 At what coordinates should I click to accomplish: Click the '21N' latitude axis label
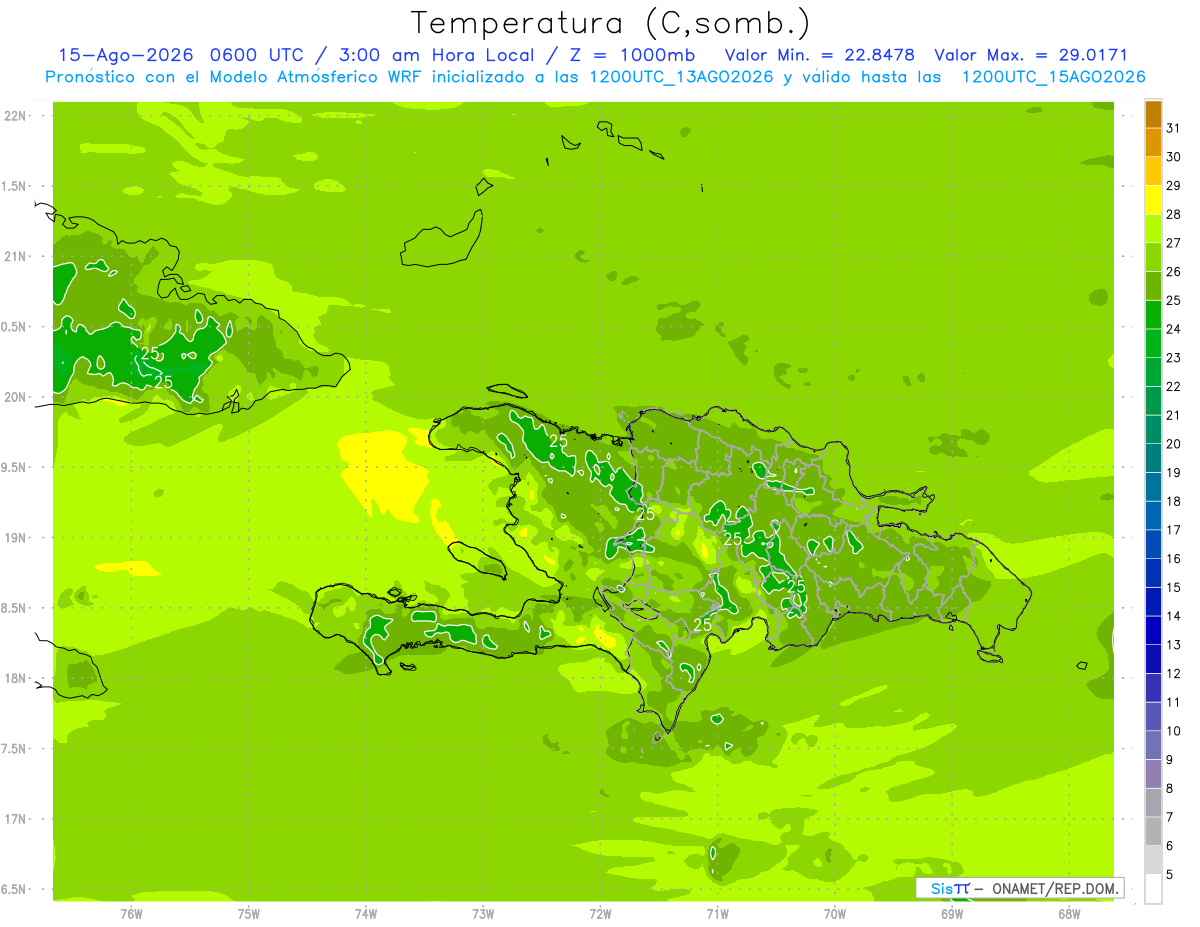(x=15, y=257)
